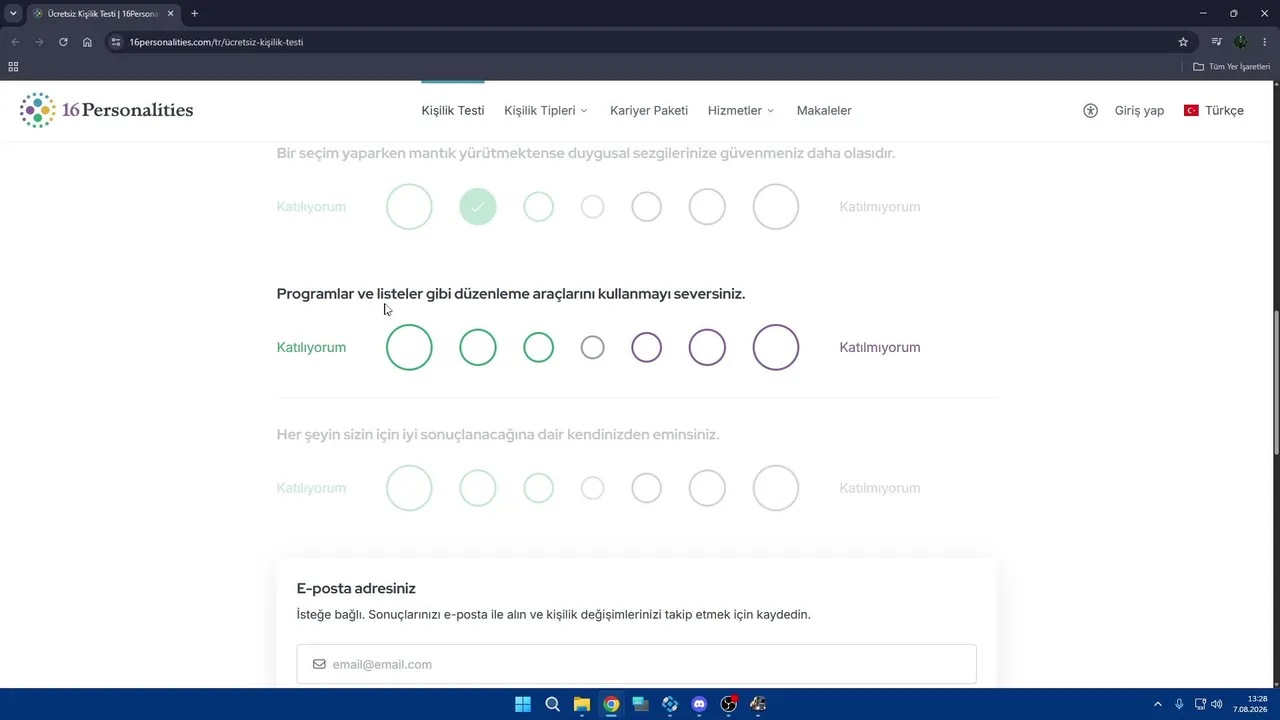
Task: Open a new browser tab
Action: click(194, 14)
